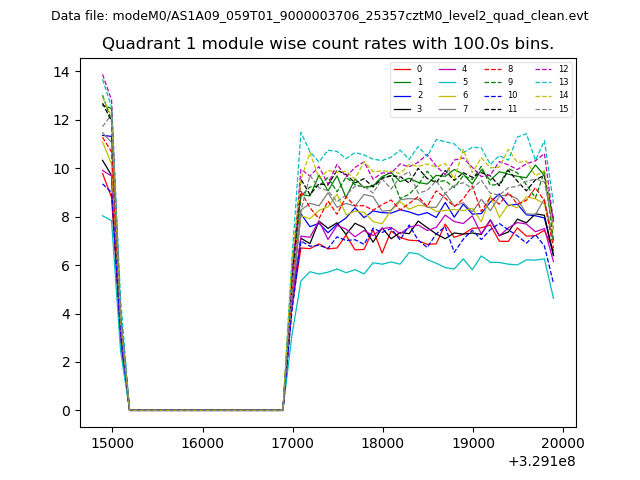Screen dimensions: 640x480
Task: Click the Data file path text at top
Action: click(x=319, y=16)
